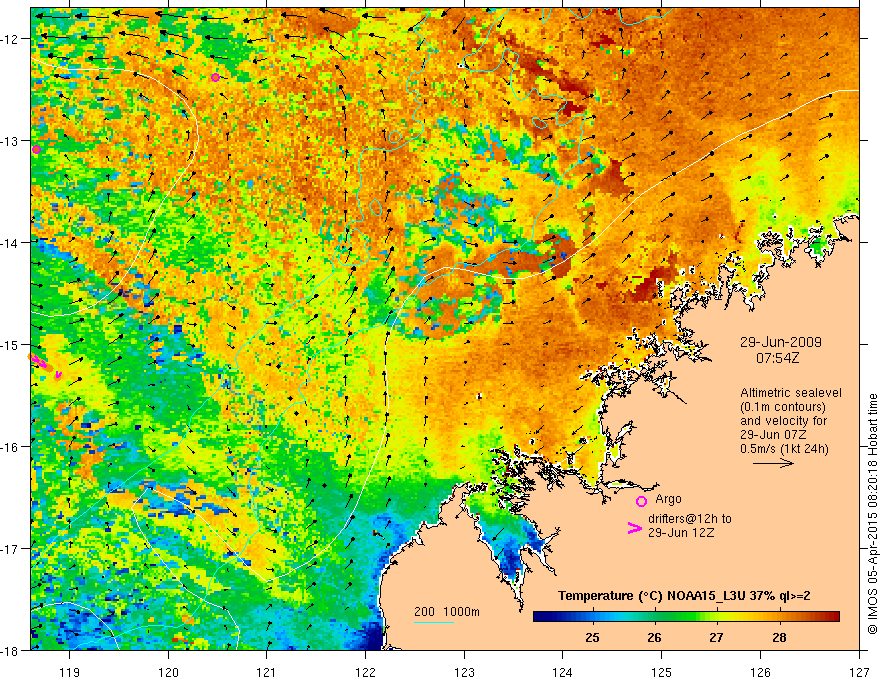Click the '1000m' depth contour label

(461, 612)
